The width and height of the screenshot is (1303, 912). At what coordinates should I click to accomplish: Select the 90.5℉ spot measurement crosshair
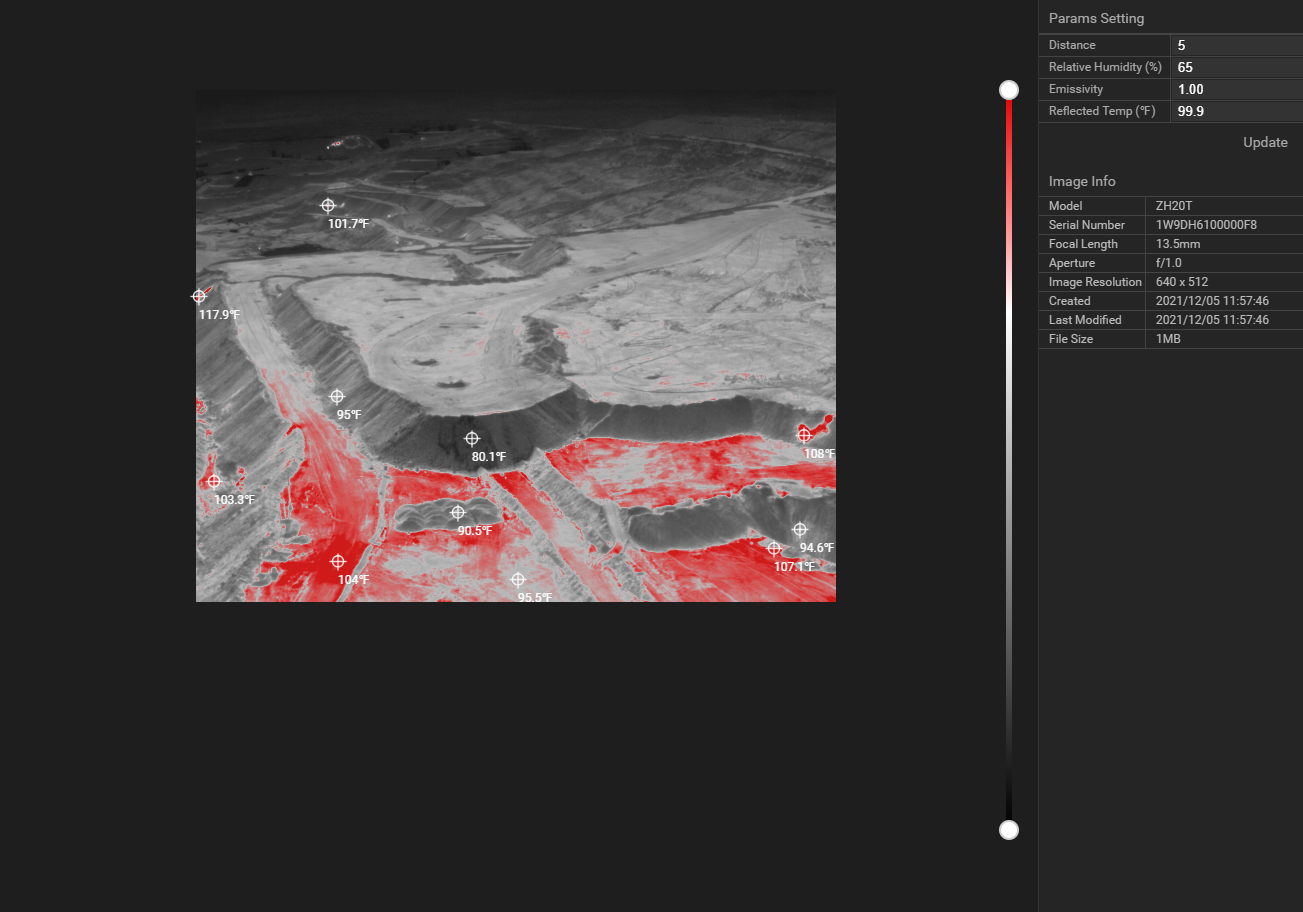[x=458, y=513]
